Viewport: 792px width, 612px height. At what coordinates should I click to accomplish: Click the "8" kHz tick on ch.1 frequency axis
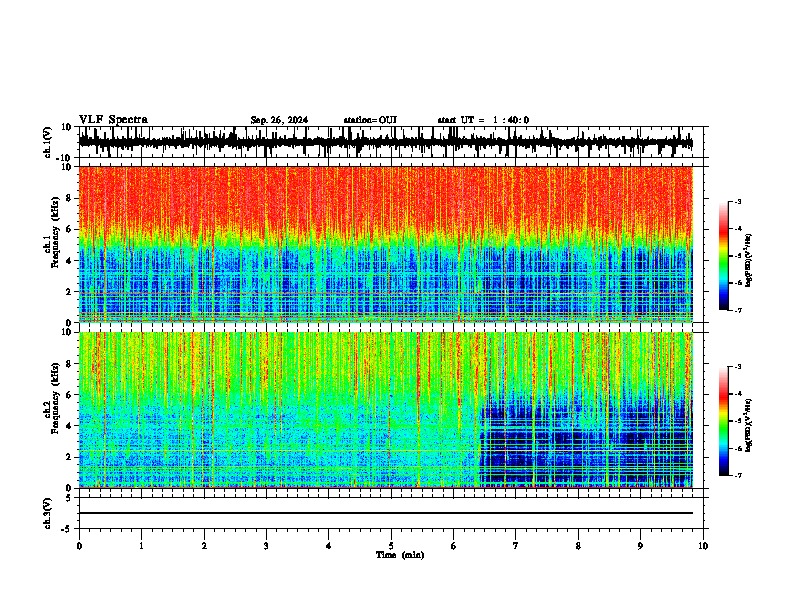[70, 198]
